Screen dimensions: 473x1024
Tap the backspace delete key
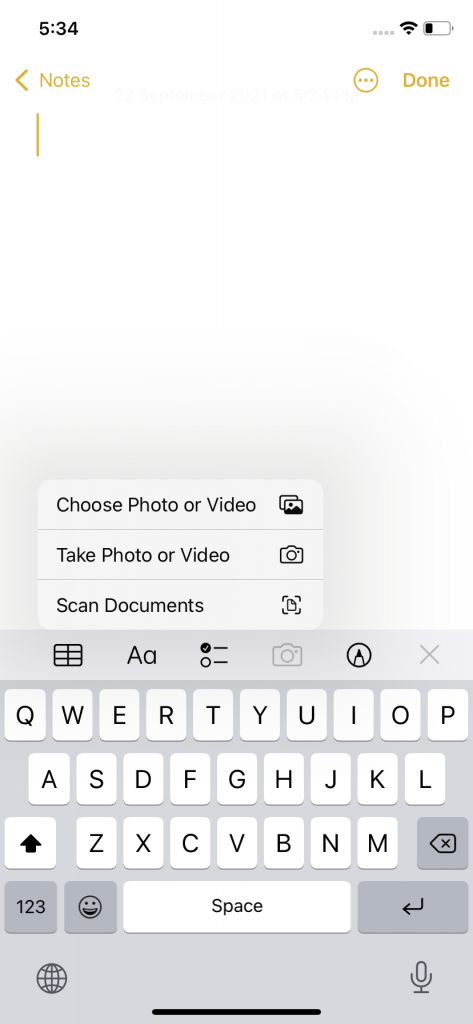[x=442, y=843]
